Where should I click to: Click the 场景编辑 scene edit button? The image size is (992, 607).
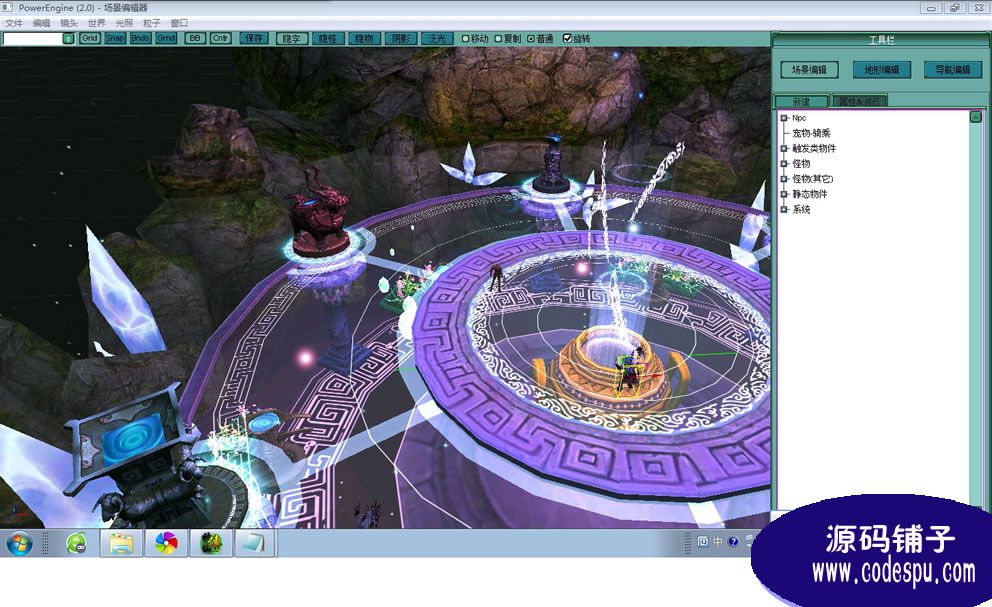[x=809, y=70]
